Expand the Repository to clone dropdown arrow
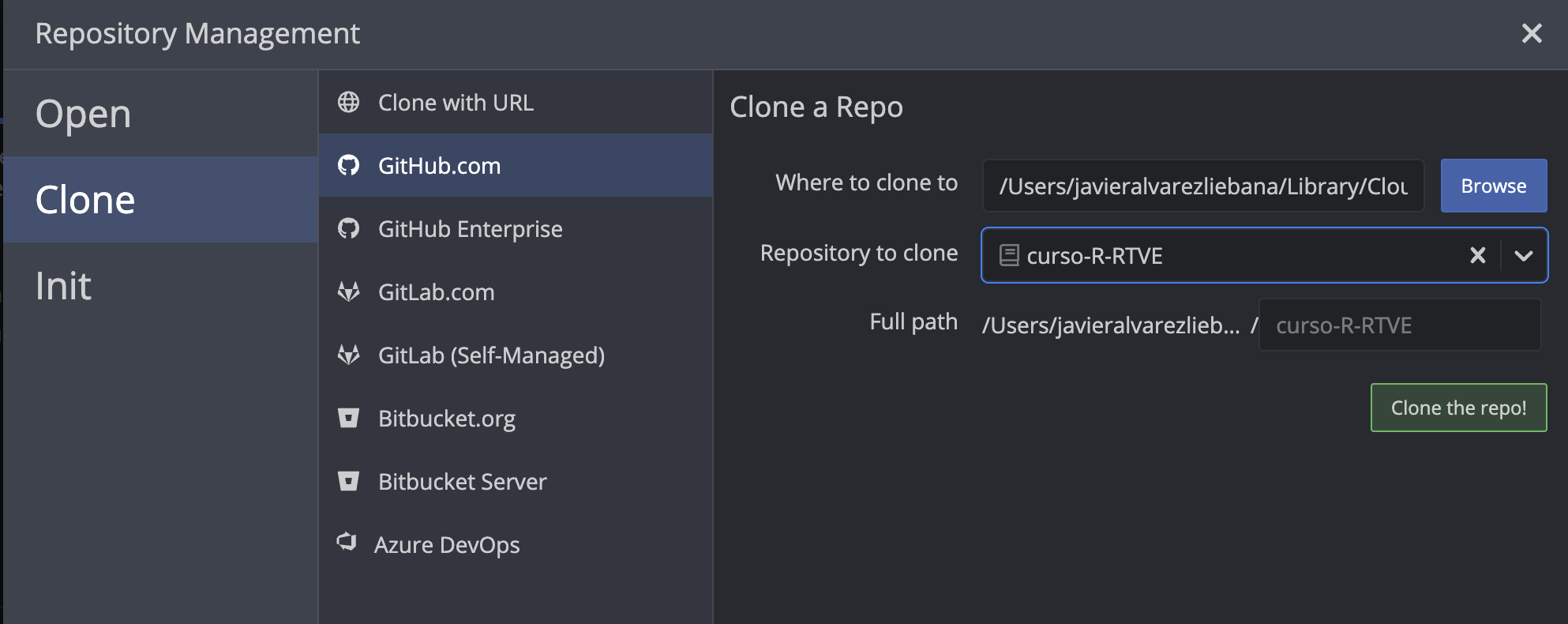1568x624 pixels. pyautogui.click(x=1523, y=255)
